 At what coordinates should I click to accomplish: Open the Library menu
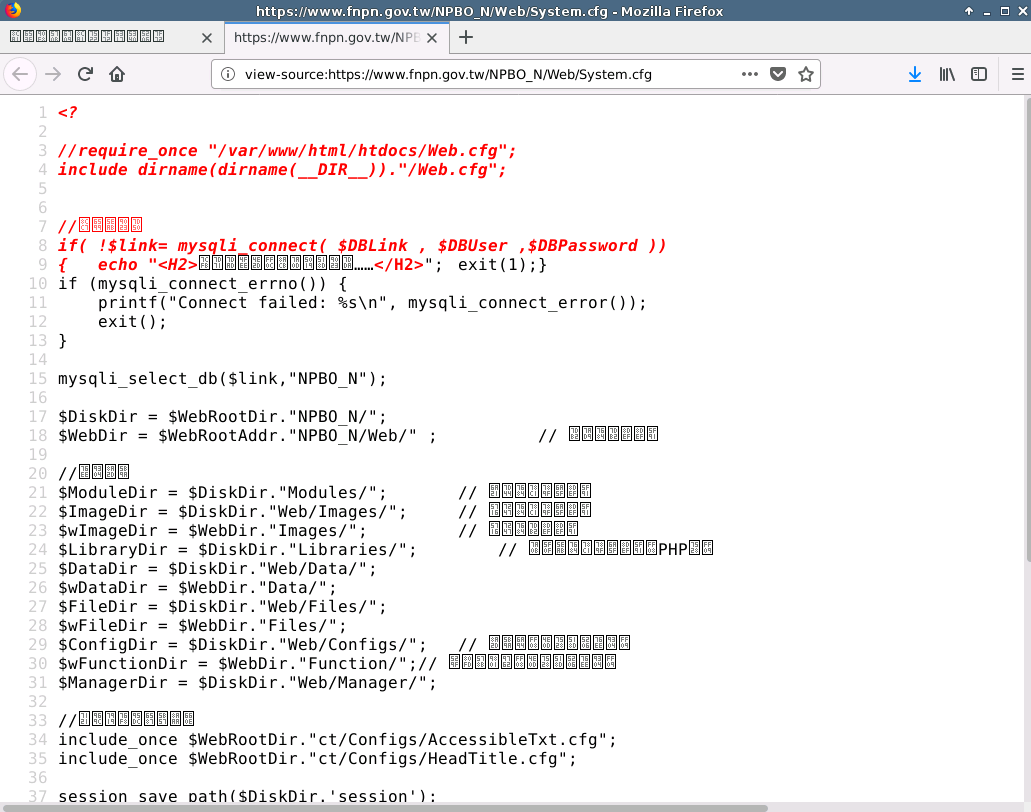947,74
